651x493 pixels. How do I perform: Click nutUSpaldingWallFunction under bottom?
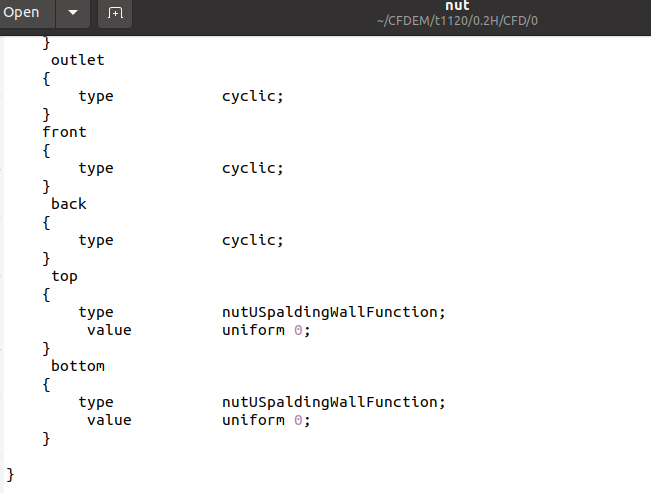point(333,402)
